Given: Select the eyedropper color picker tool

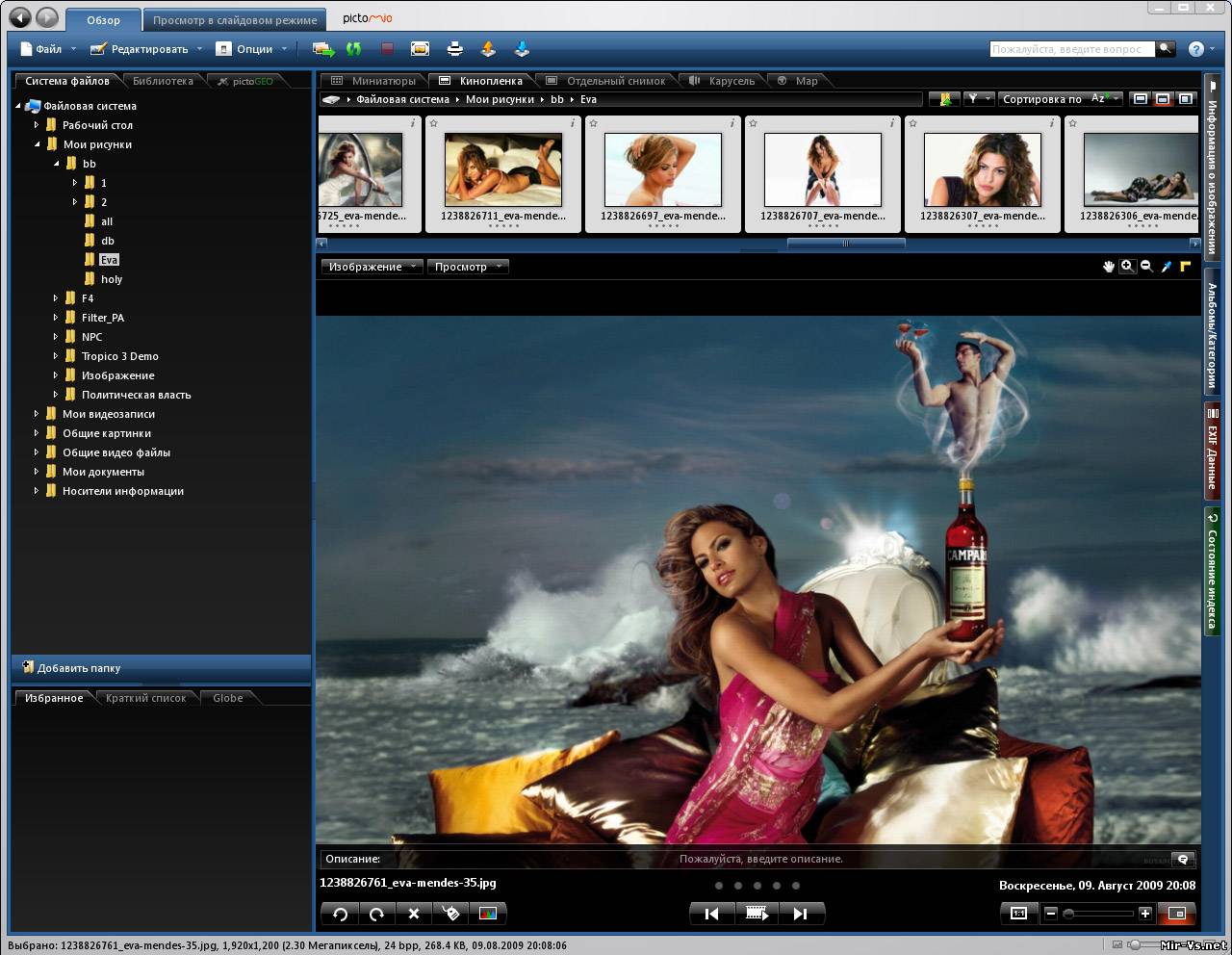Looking at the screenshot, I should (x=1166, y=267).
